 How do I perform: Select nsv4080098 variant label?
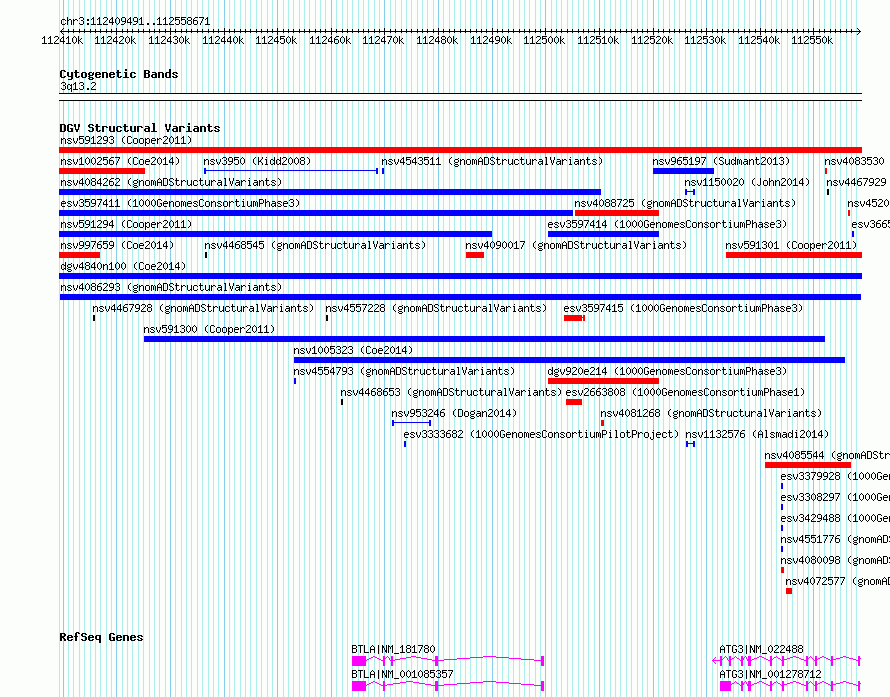835,560
